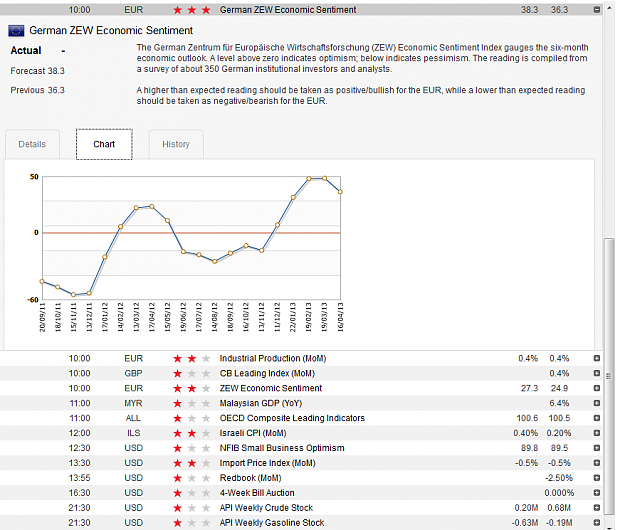
Task: Click importance stars for Import Price Index
Action: point(192,463)
